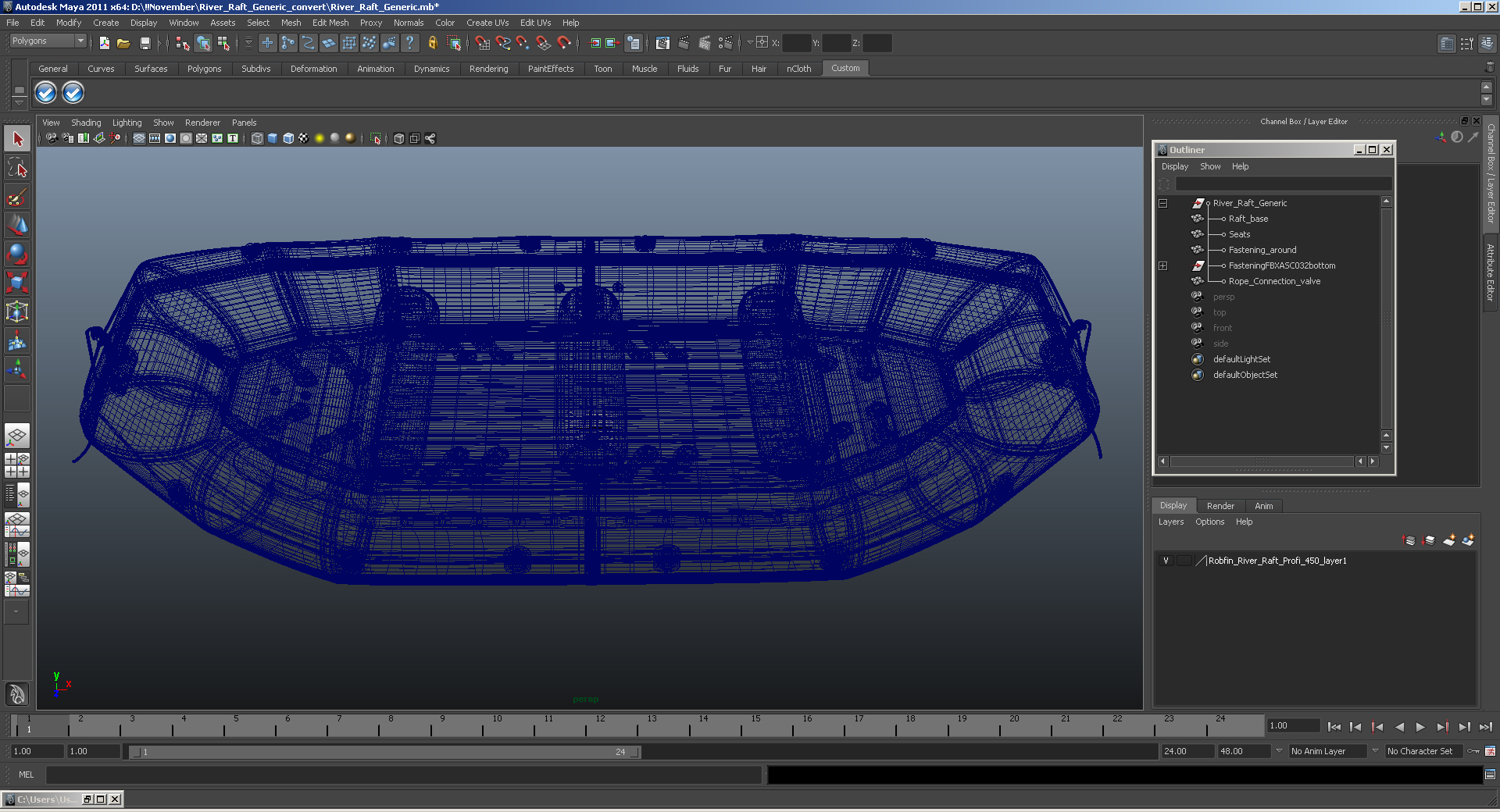
Task: Click the question mark selection mask
Action: point(409,43)
